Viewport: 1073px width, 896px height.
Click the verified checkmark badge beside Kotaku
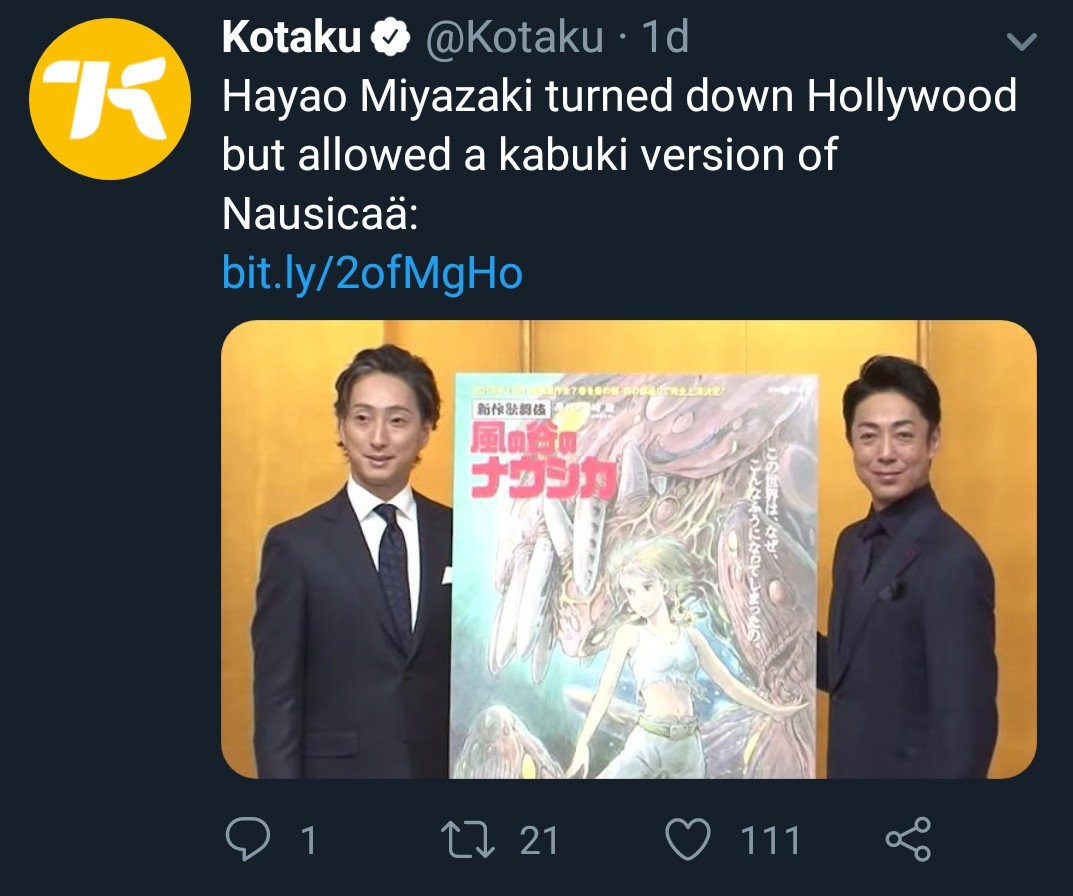point(390,37)
